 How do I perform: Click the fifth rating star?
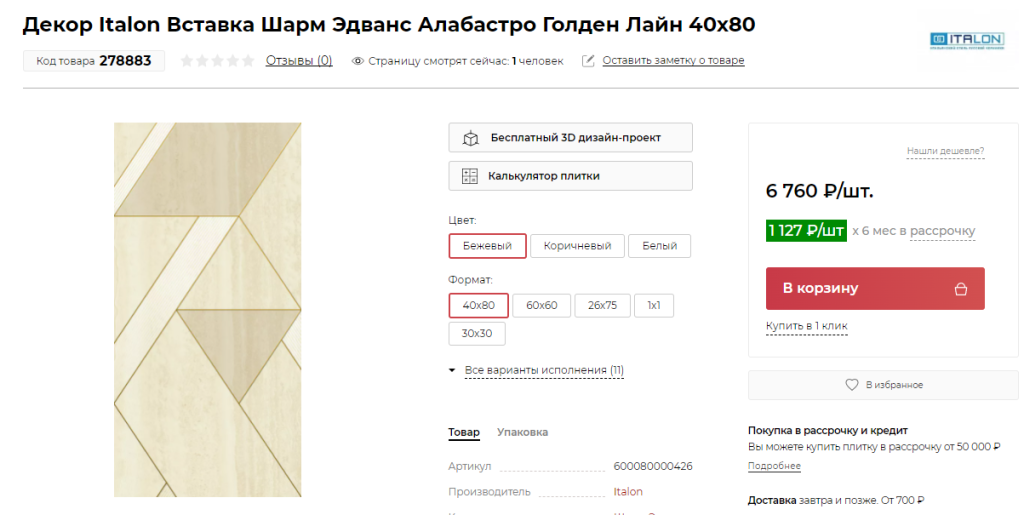tap(248, 61)
